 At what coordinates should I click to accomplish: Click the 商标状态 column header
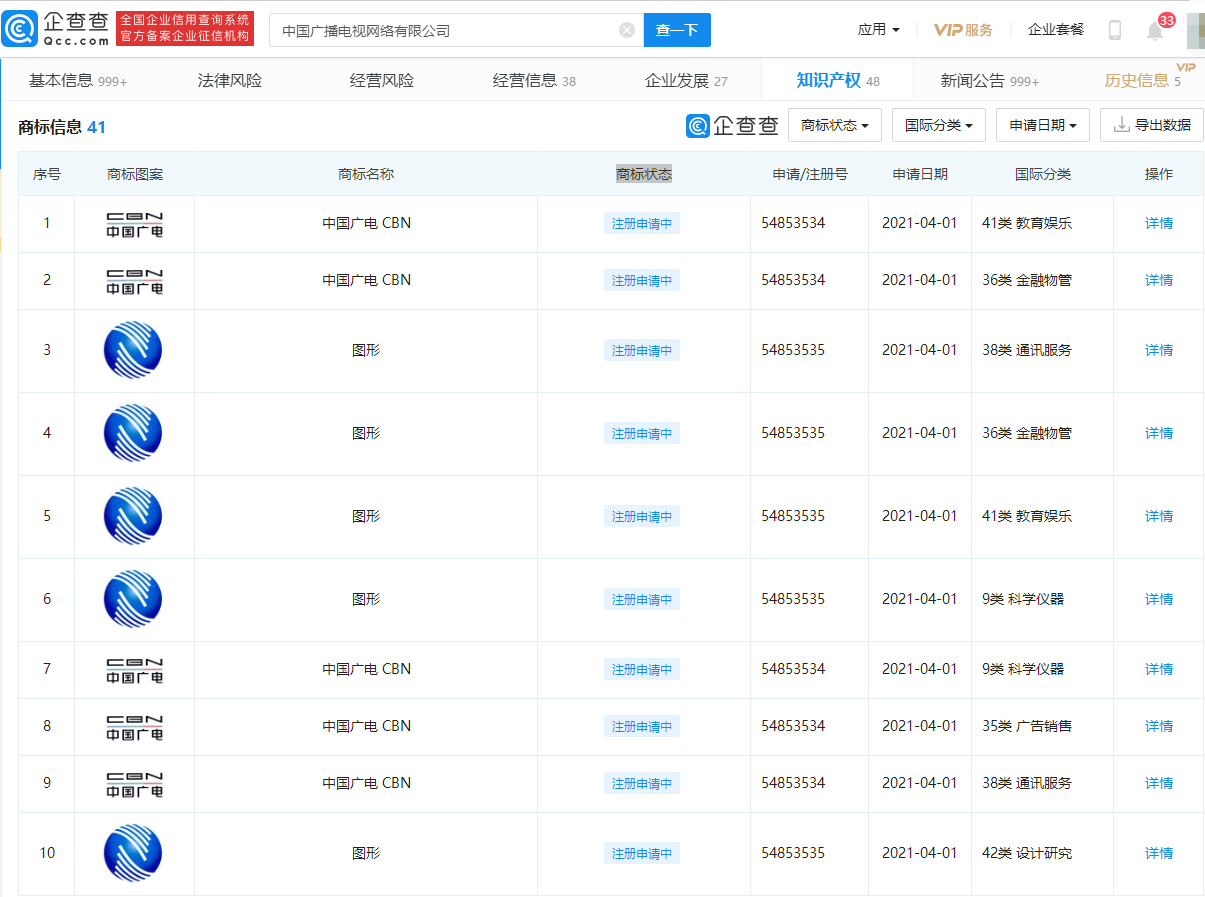644,174
